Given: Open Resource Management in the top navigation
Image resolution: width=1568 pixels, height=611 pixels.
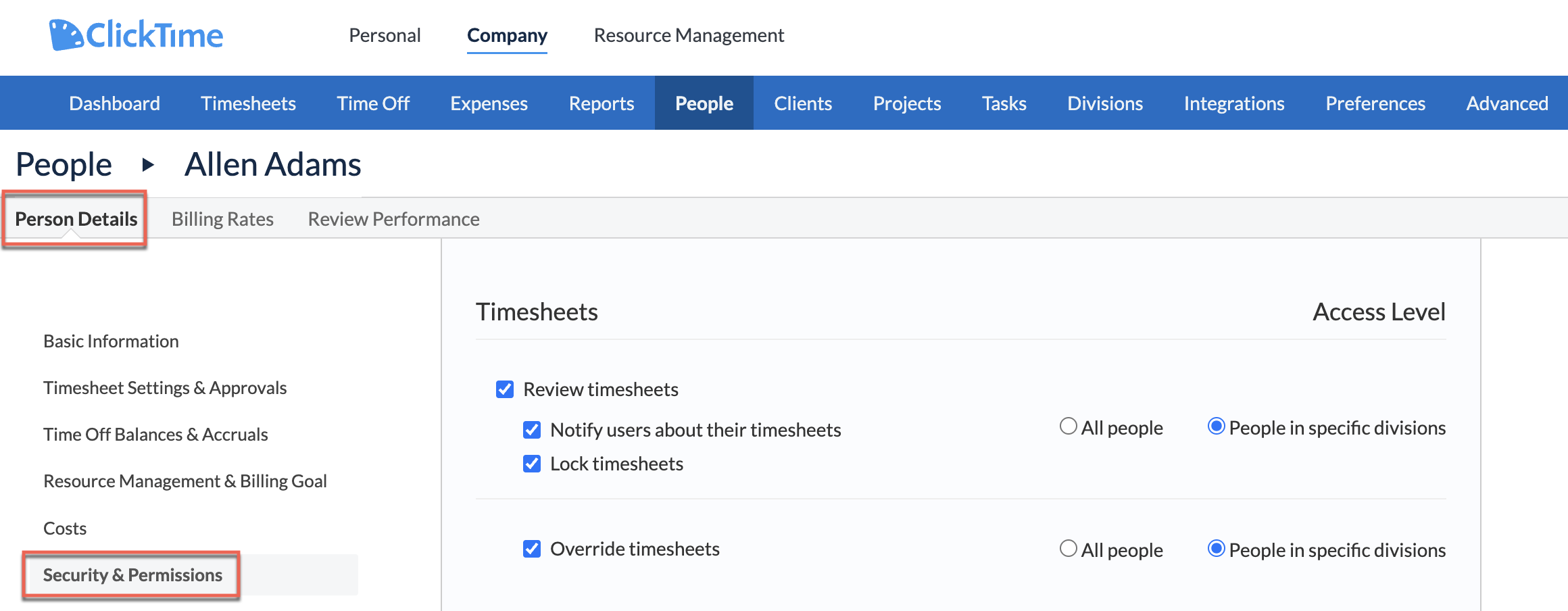Looking at the screenshot, I should coord(689,35).
